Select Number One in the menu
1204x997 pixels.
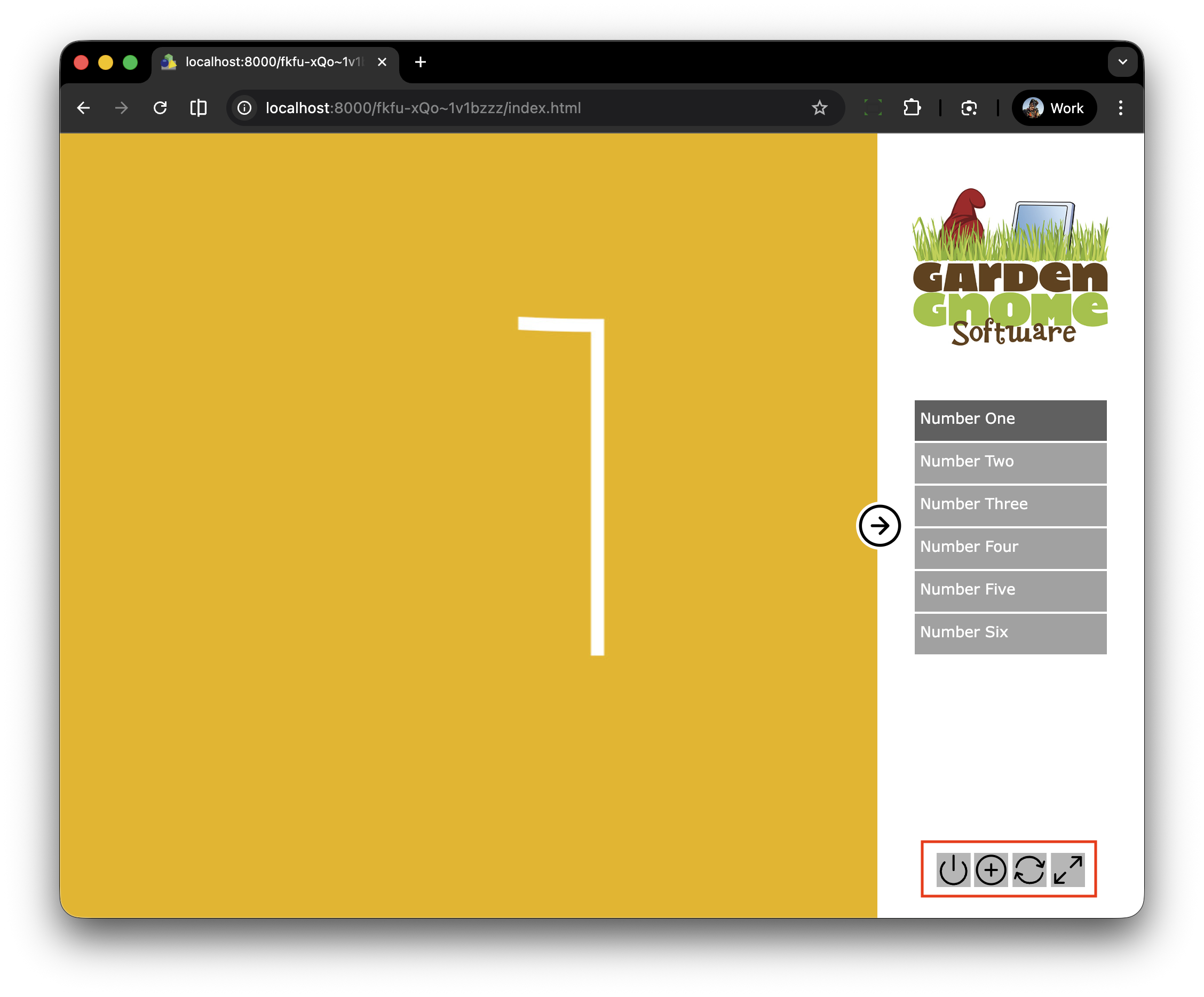tap(1010, 420)
